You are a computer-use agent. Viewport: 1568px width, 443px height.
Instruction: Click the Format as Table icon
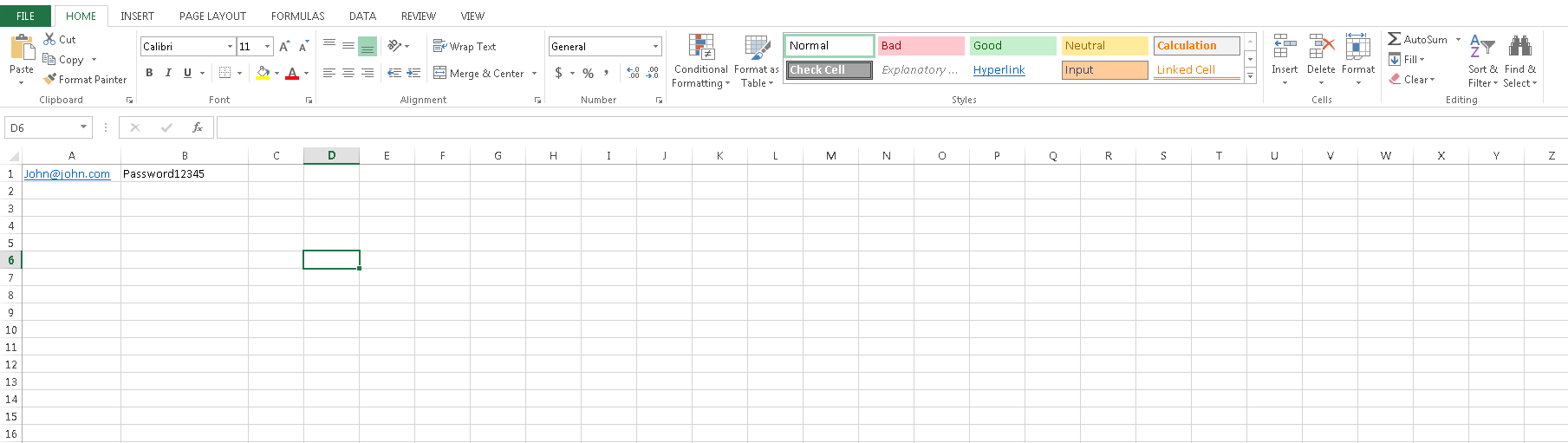tap(757, 49)
